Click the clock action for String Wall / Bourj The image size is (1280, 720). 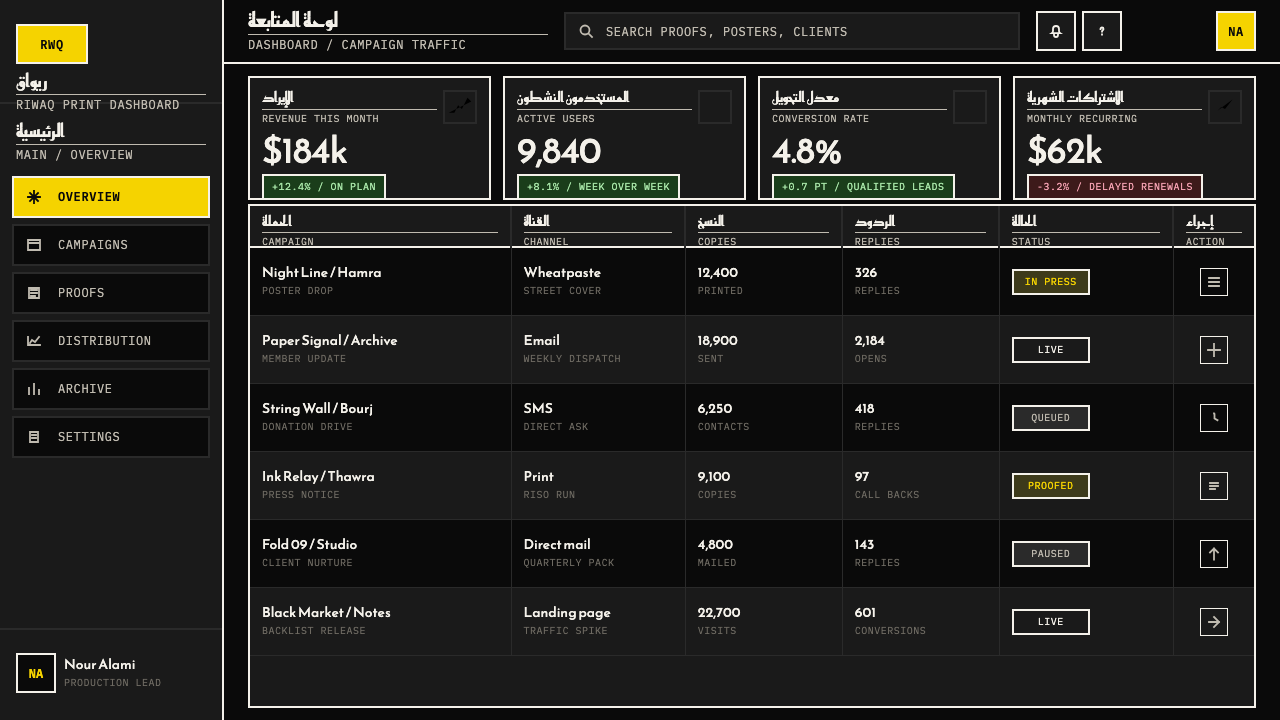(1214, 418)
